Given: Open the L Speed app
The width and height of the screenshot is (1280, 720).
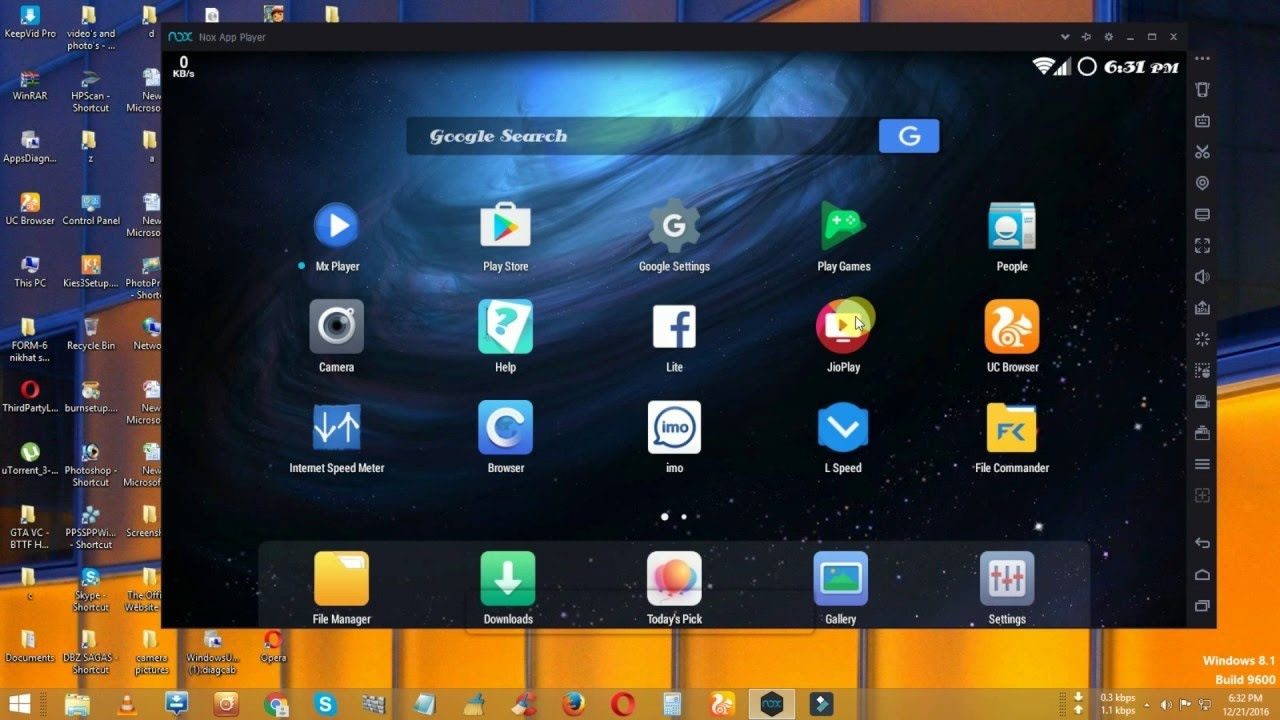Looking at the screenshot, I should click(x=843, y=427).
